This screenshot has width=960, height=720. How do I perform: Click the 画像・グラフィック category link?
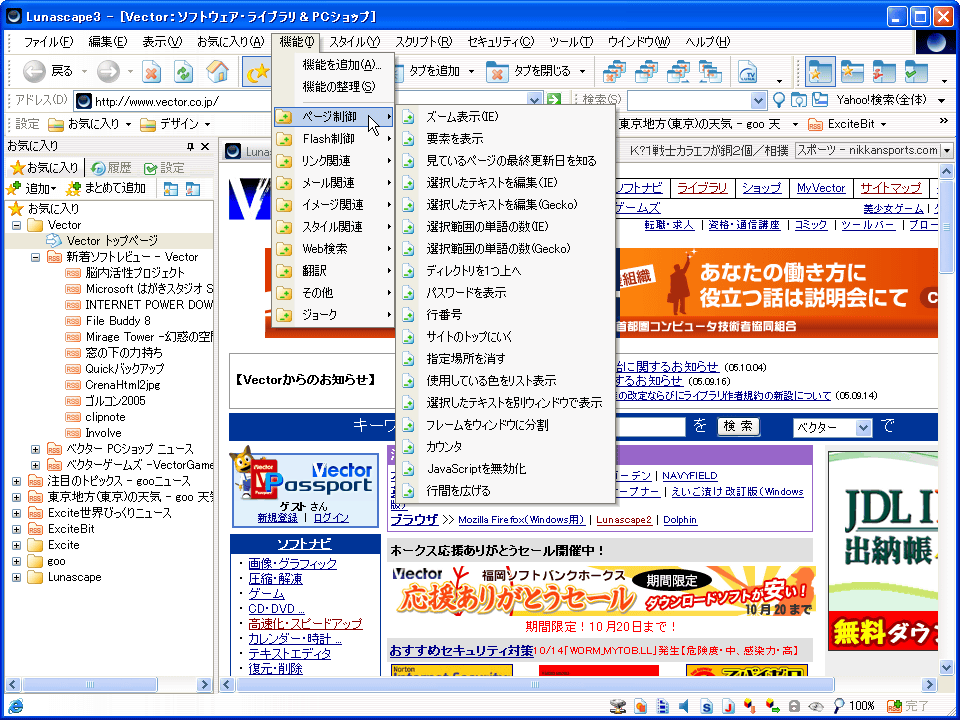click(293, 564)
